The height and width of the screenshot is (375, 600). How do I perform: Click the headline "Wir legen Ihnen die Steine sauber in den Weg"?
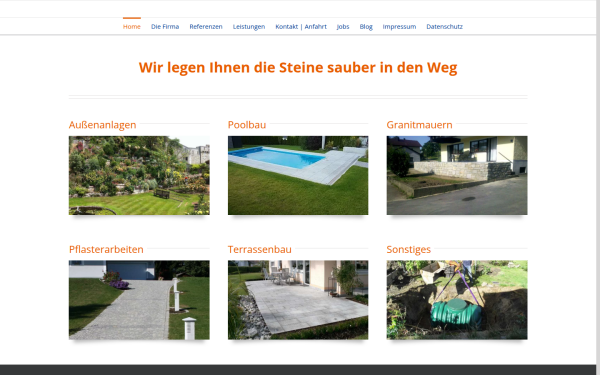[298, 67]
